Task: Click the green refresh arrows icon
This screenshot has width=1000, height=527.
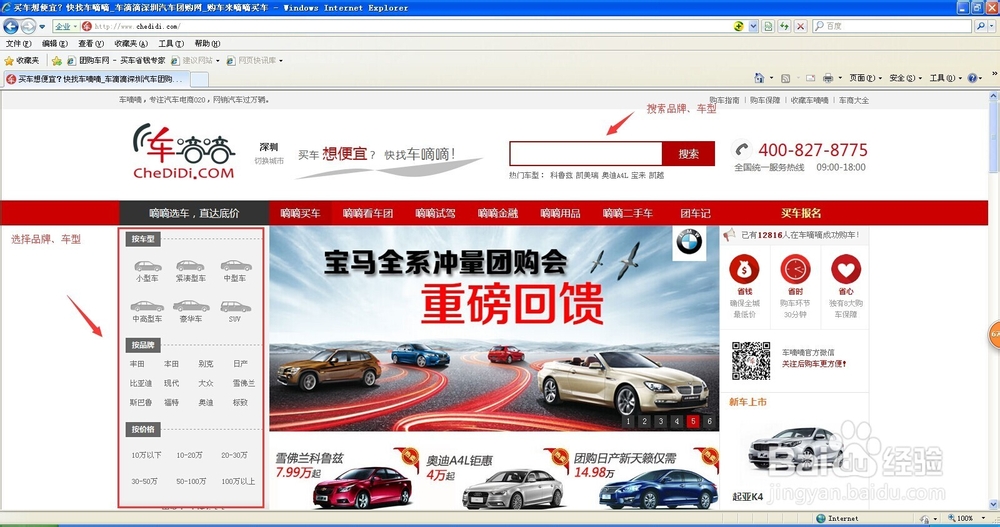Action: click(784, 26)
